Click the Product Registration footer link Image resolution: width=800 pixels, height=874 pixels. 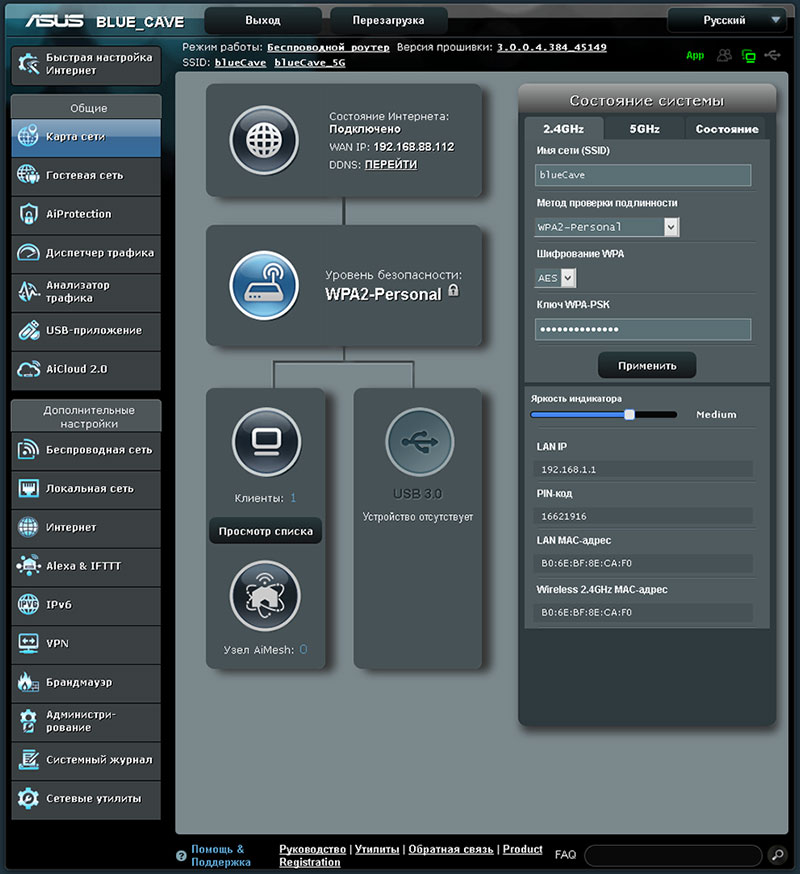[411, 856]
